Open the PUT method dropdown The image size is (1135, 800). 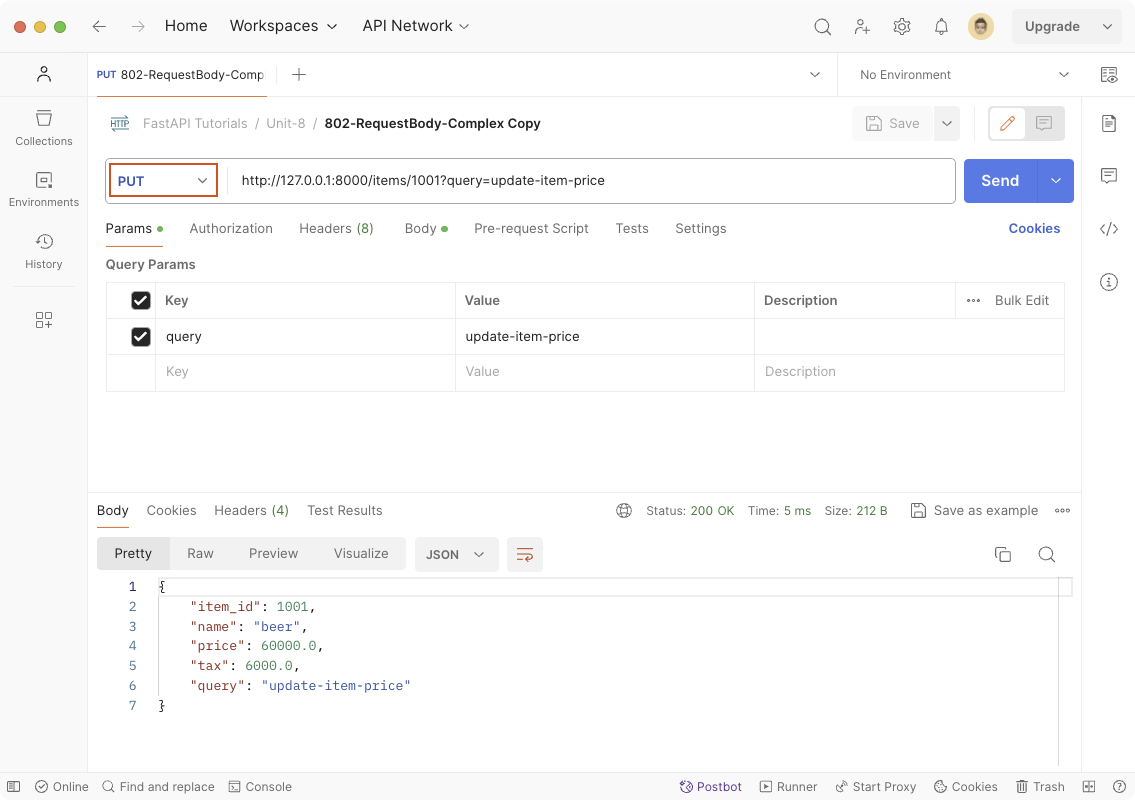(163, 181)
